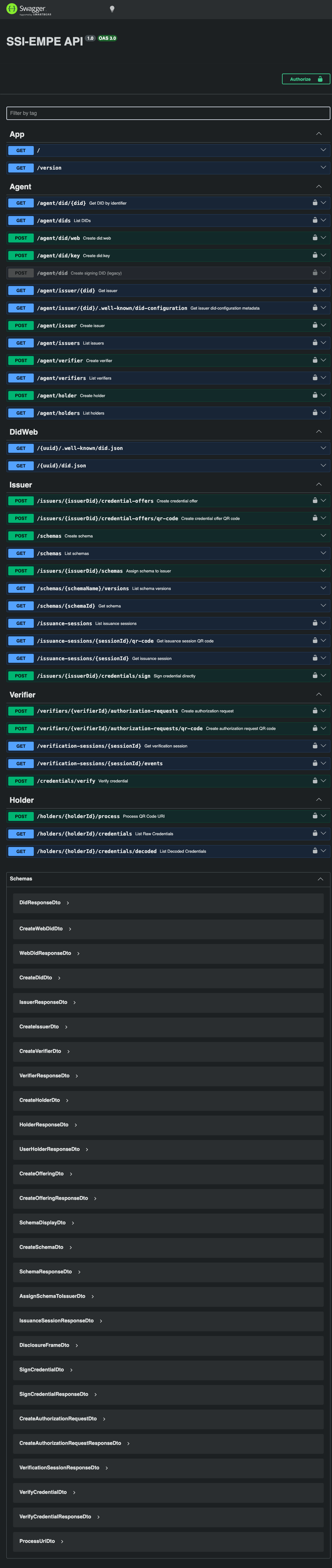Open the deprecated POST /agent/did endpoint
Screen dimensions: 332x1568
(168, 273)
